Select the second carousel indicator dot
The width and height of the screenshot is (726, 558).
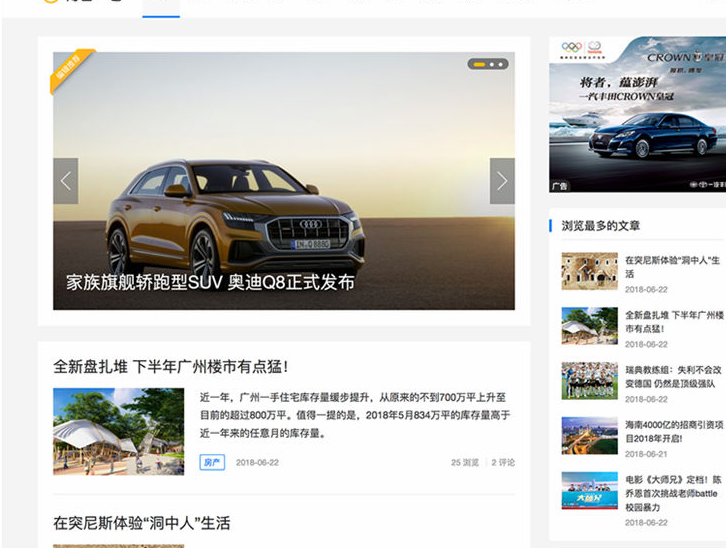tap(492, 64)
